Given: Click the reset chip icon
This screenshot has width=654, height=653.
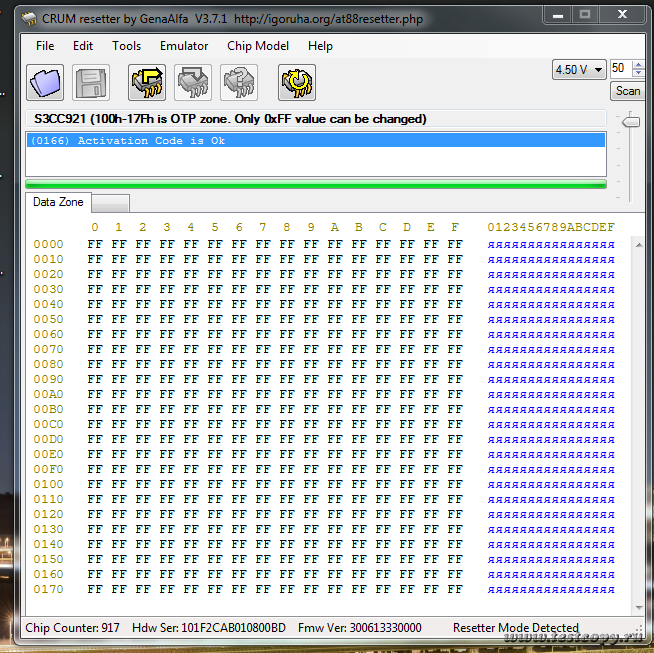Looking at the screenshot, I should pyautogui.click(x=297, y=83).
